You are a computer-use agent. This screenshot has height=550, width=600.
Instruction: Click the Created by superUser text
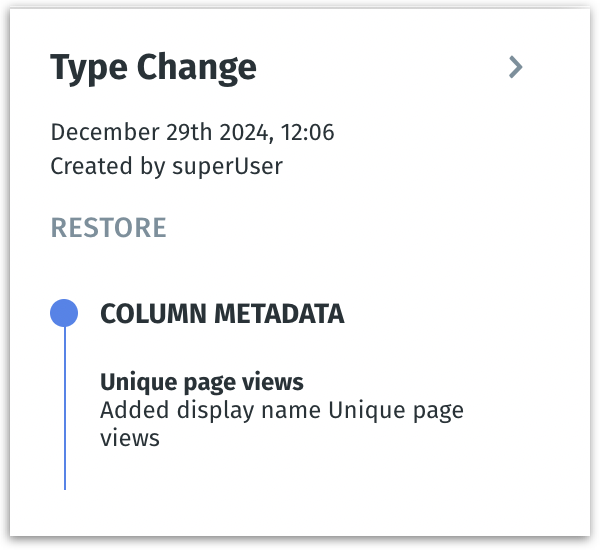click(x=166, y=166)
